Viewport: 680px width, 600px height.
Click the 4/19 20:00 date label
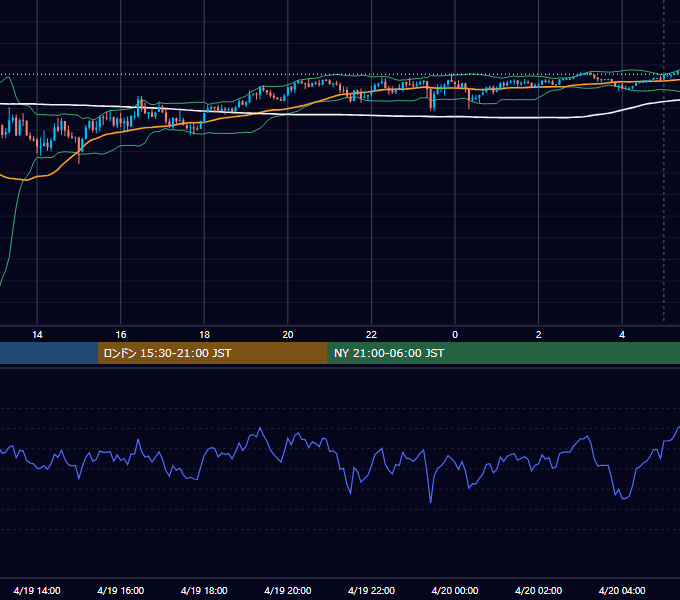click(x=288, y=590)
